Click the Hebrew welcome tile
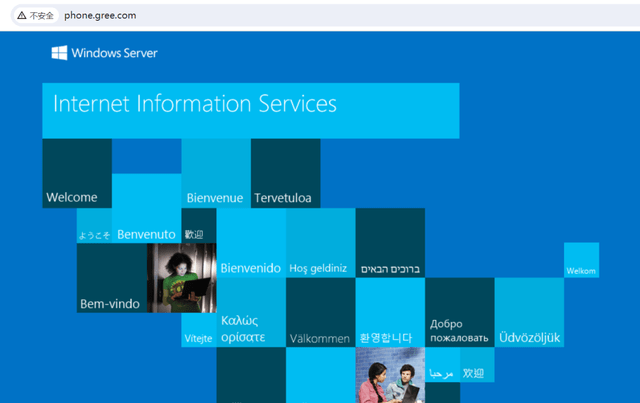Viewport: 640px width, 403px height. tap(390, 243)
